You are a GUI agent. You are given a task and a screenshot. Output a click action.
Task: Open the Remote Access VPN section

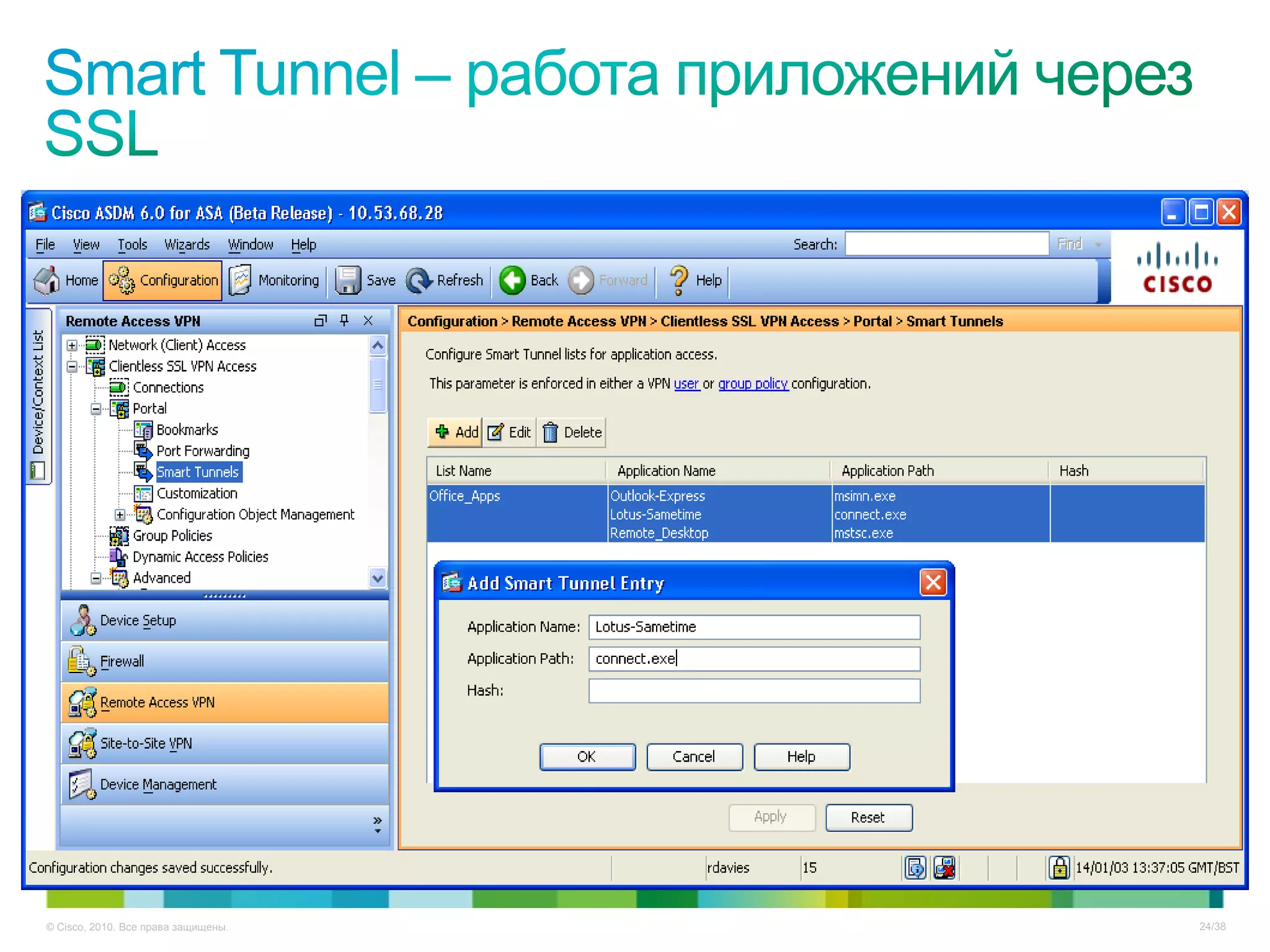(x=225, y=703)
